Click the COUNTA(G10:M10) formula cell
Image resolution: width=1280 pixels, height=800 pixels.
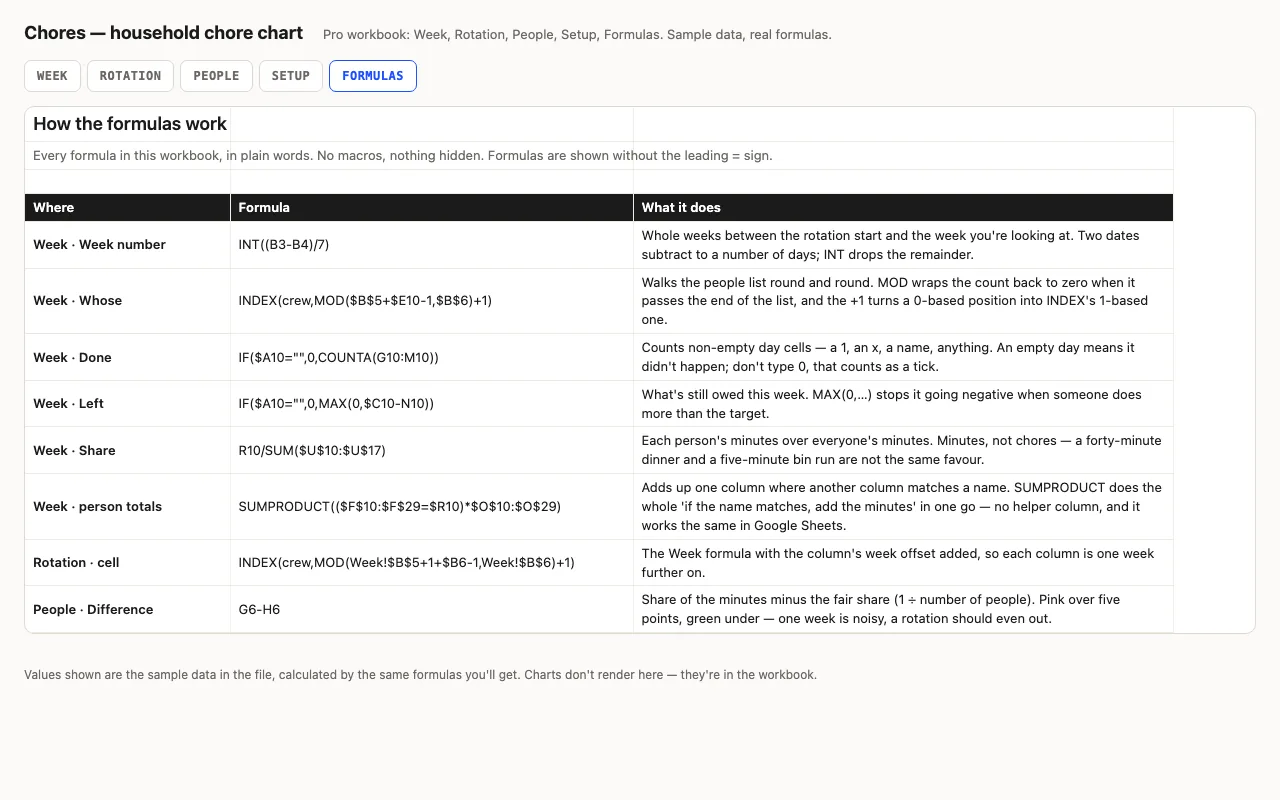click(432, 357)
